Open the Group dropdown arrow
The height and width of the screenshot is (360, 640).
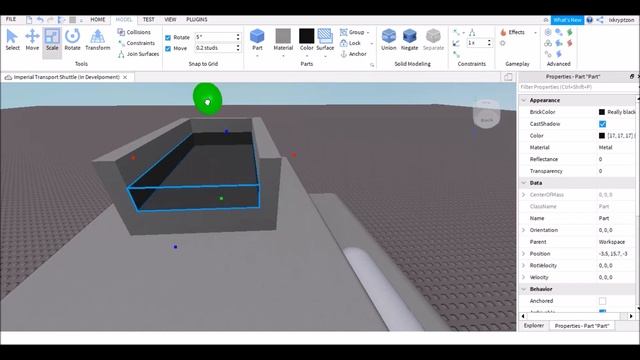pyautogui.click(x=368, y=32)
